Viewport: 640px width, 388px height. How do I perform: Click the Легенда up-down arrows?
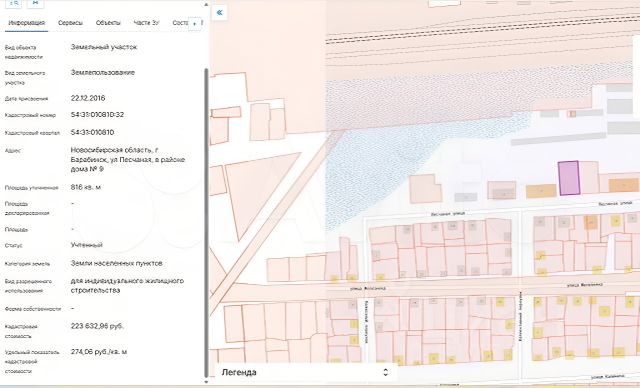point(385,372)
